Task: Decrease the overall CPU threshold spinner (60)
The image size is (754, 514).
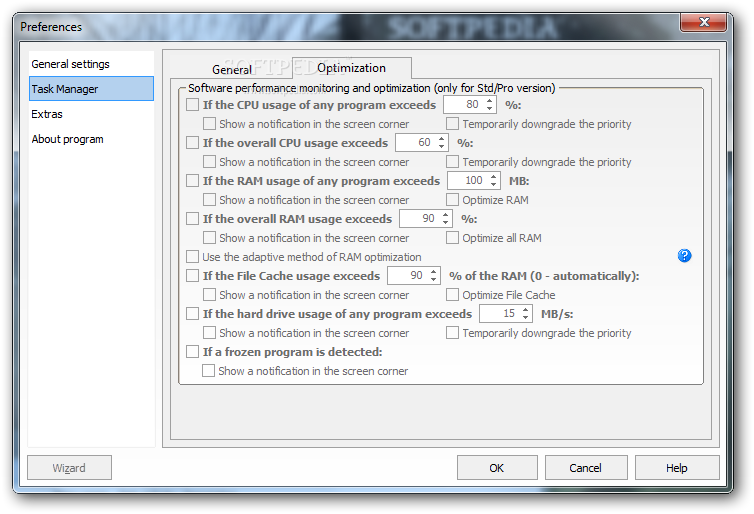Action: (441, 146)
